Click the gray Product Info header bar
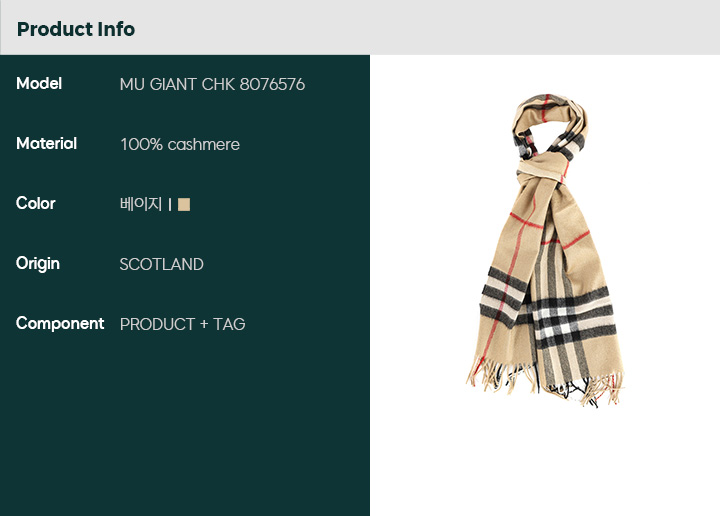This screenshot has height=516, width=720. click(x=360, y=28)
